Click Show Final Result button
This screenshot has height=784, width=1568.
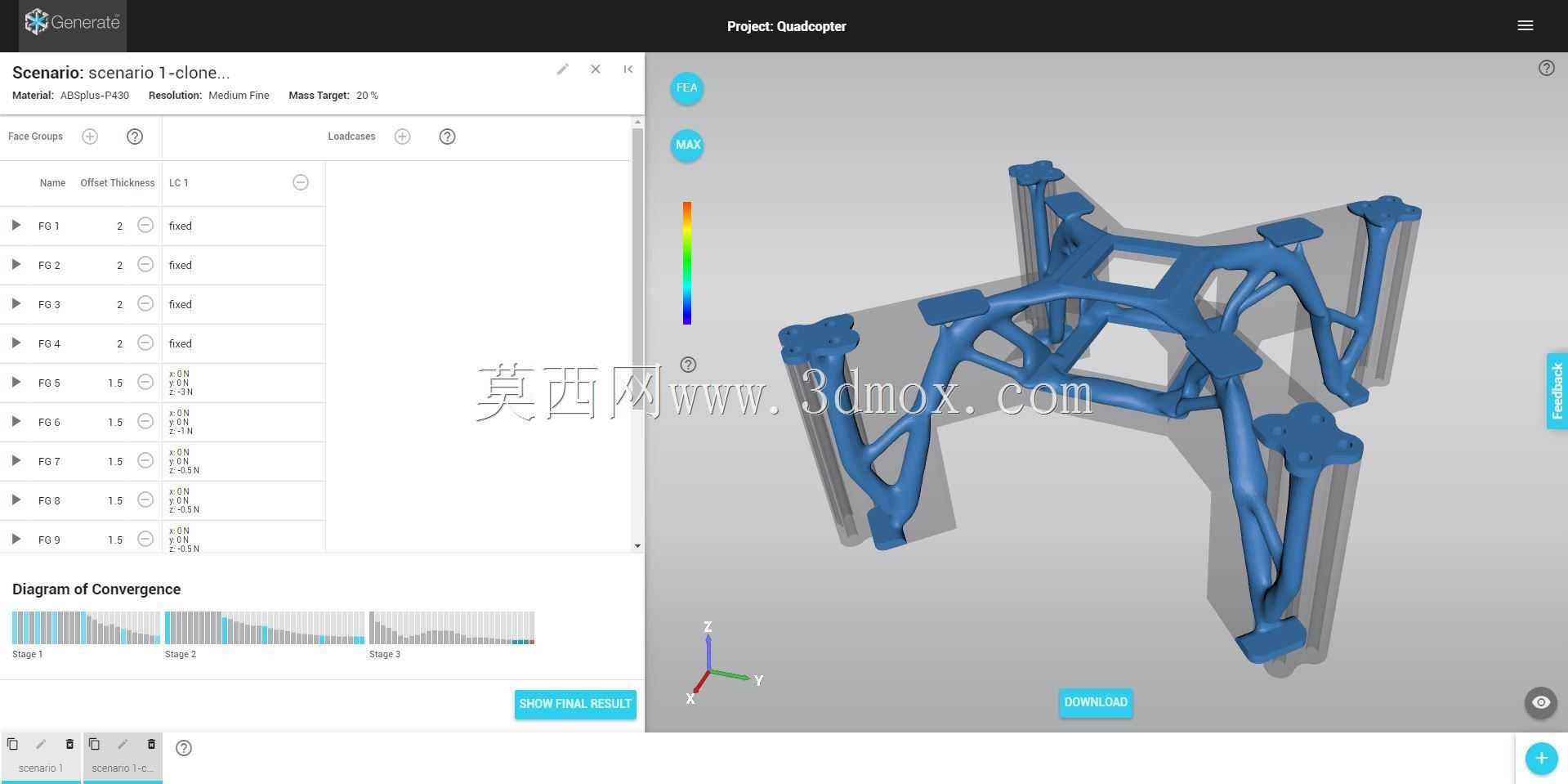coord(575,704)
